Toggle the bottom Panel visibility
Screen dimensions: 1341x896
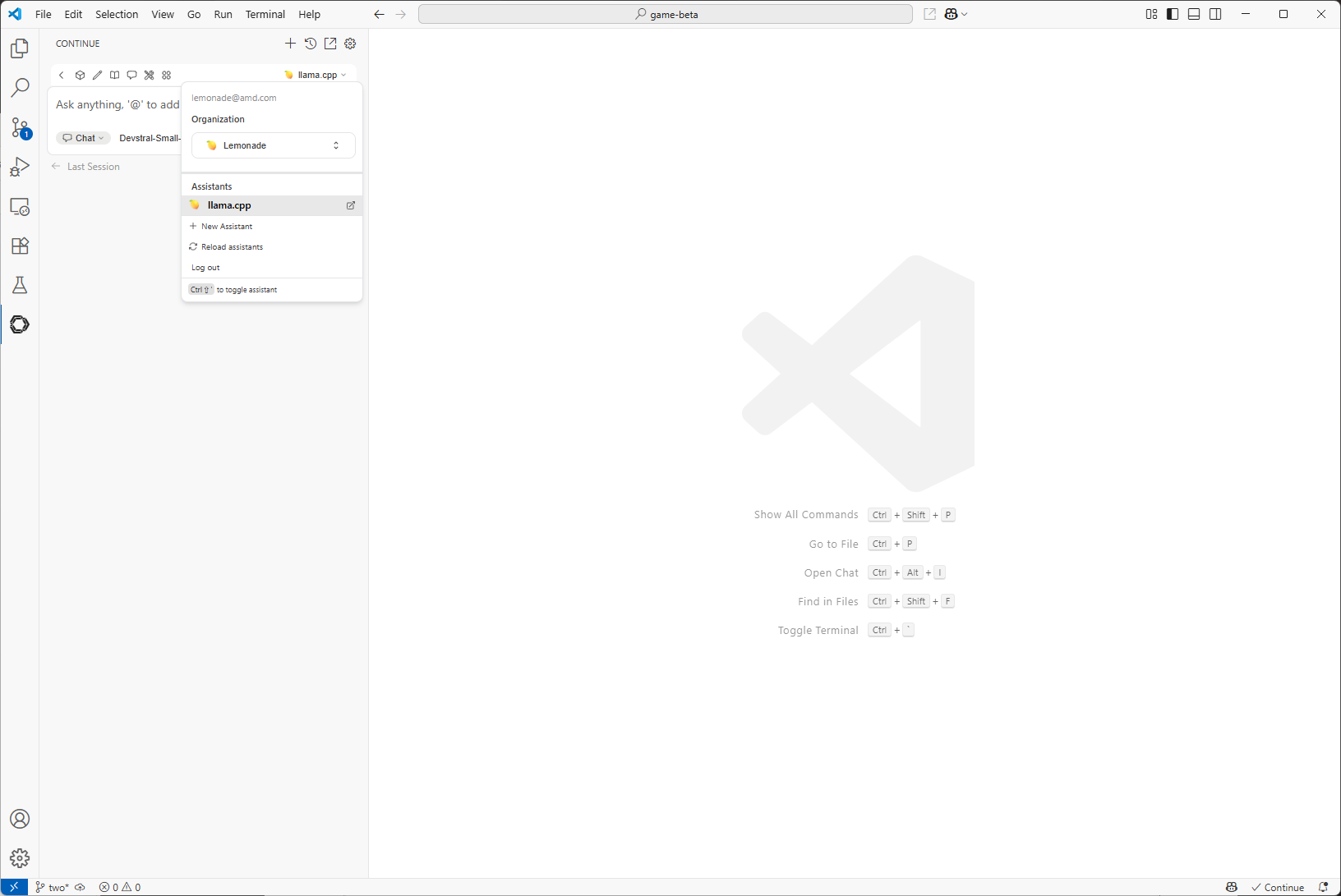click(x=1194, y=14)
